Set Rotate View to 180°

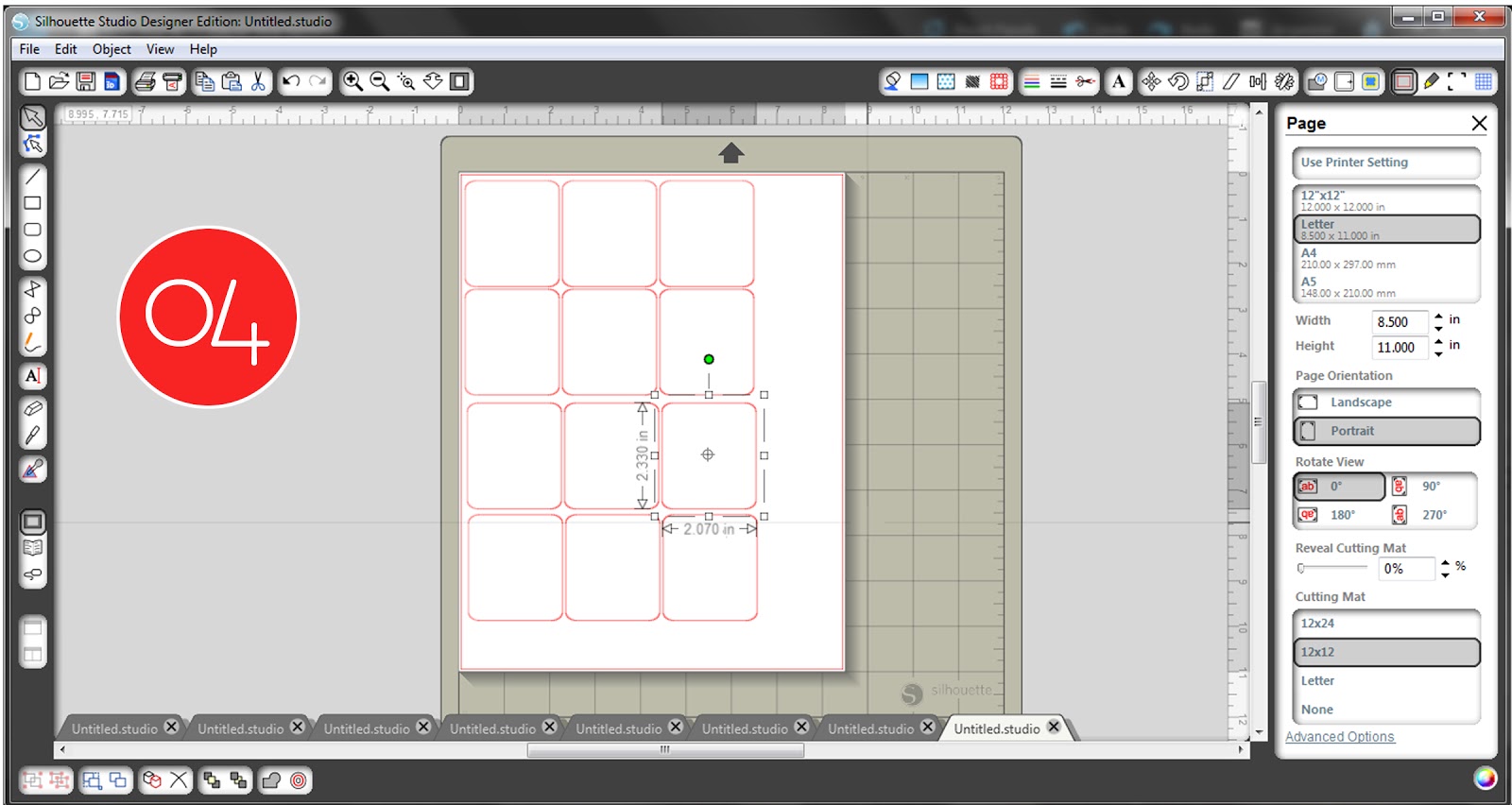click(x=1339, y=515)
